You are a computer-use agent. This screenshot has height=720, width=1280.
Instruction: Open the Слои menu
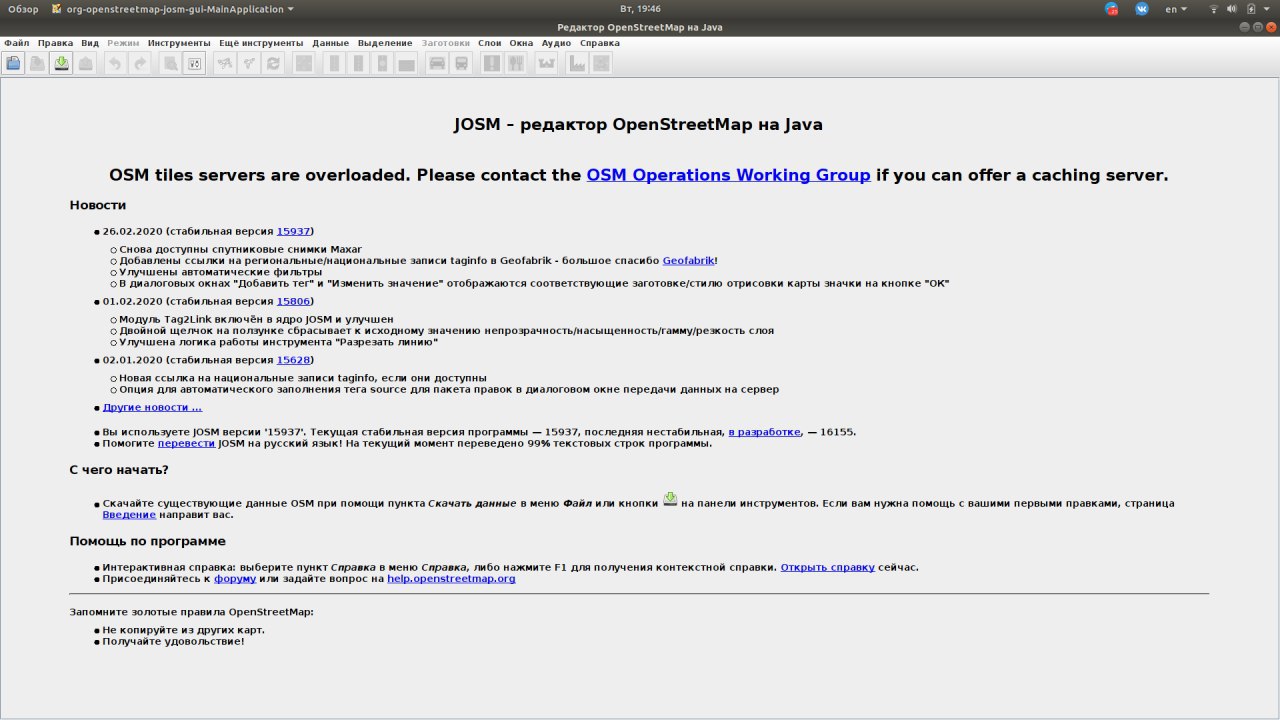point(489,43)
